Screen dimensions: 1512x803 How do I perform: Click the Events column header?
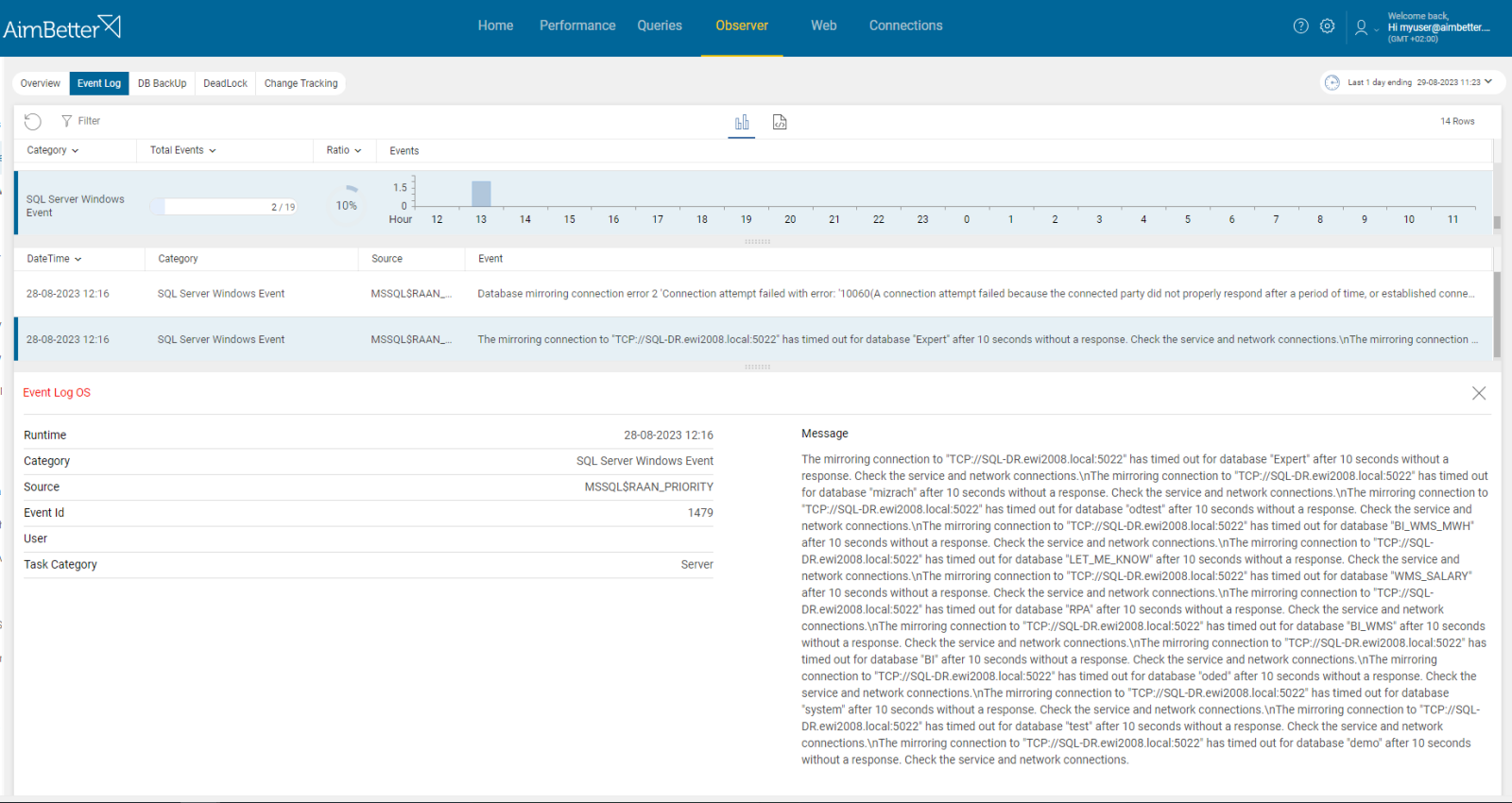[x=404, y=151]
